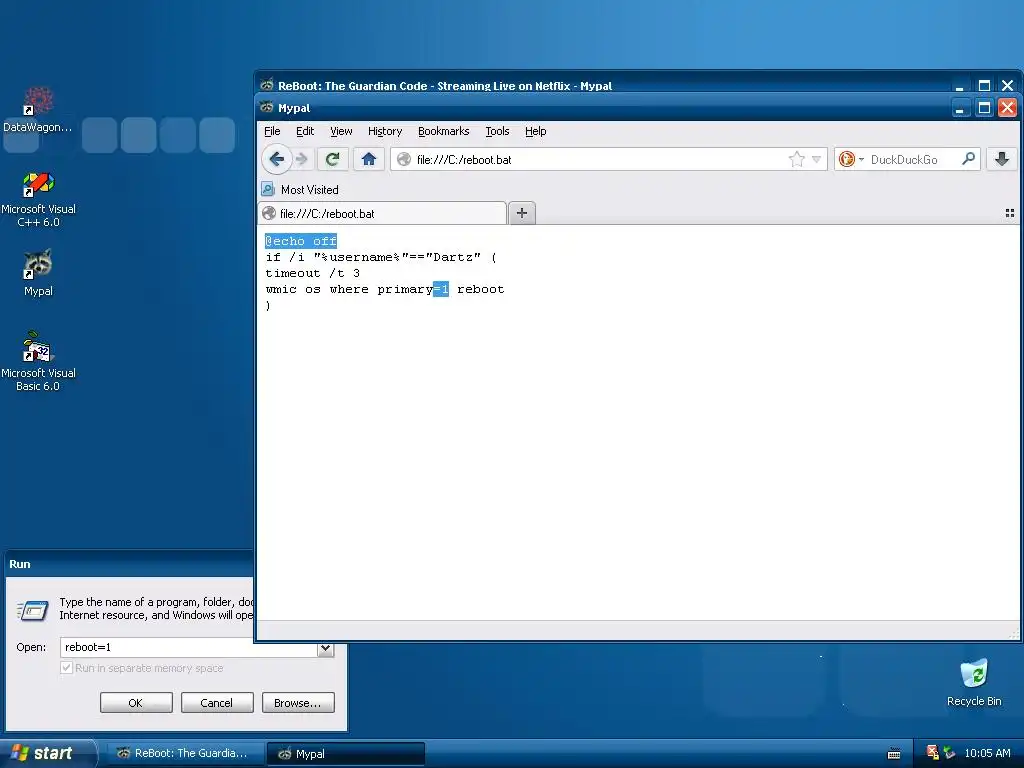Show all tabs grid icon
Viewport: 1024px width, 768px height.
tap(1010, 214)
